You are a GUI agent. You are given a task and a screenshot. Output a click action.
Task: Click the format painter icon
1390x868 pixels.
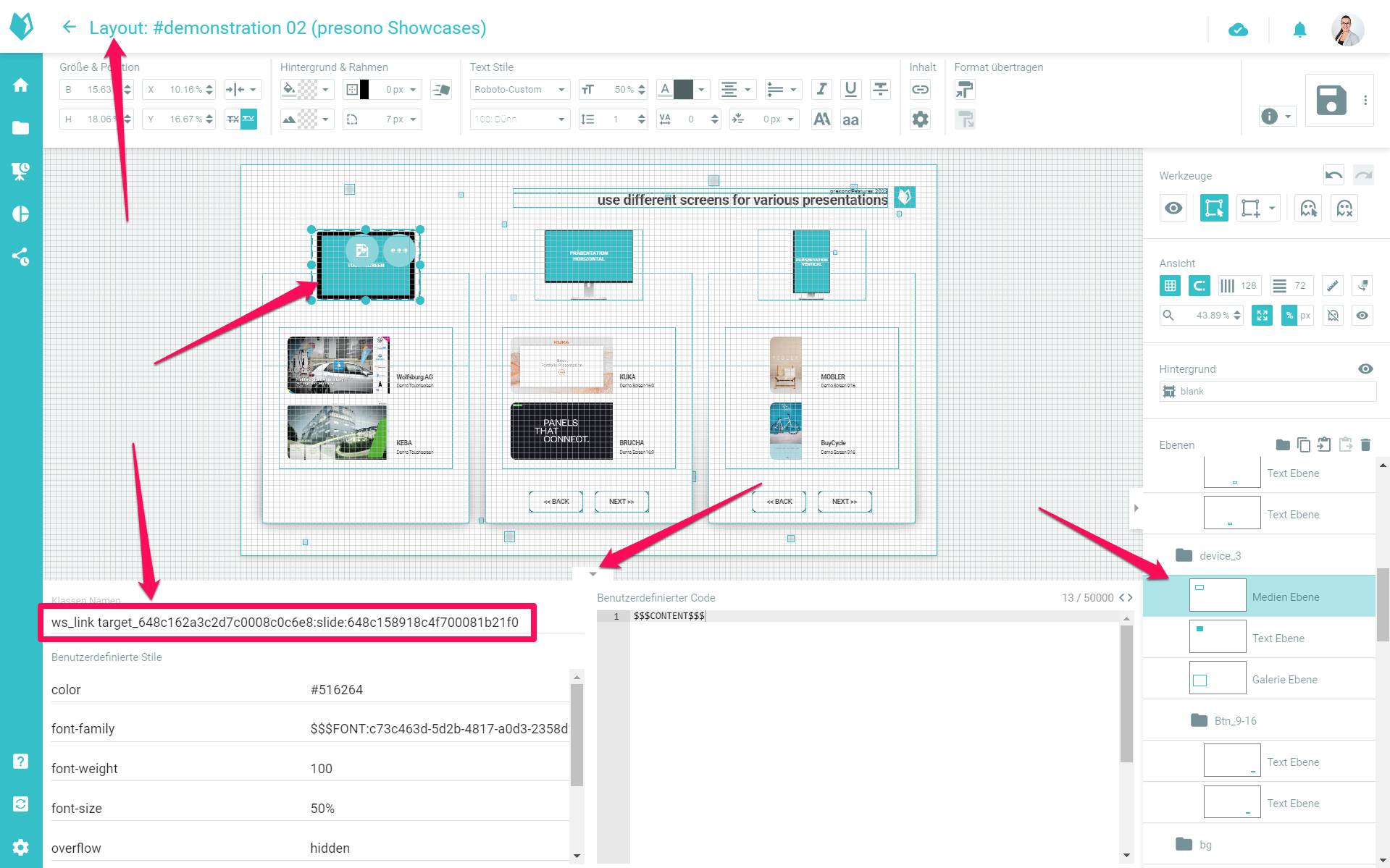(x=964, y=89)
